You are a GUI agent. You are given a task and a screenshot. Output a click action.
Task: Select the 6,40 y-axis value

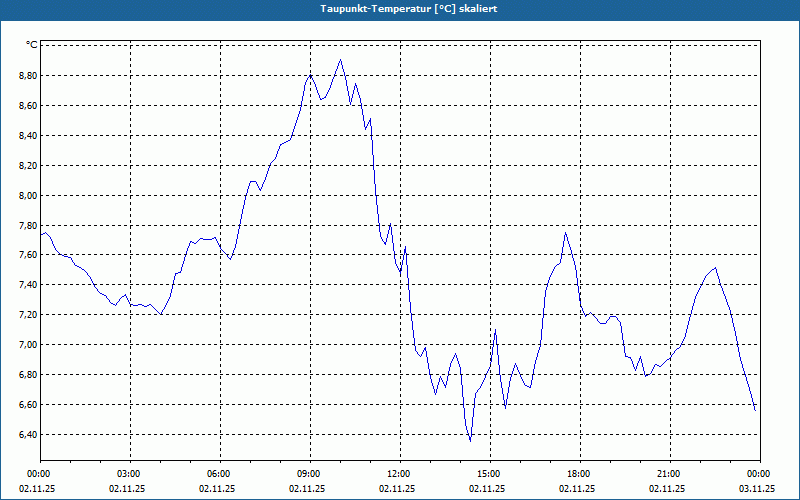[x=27, y=435]
